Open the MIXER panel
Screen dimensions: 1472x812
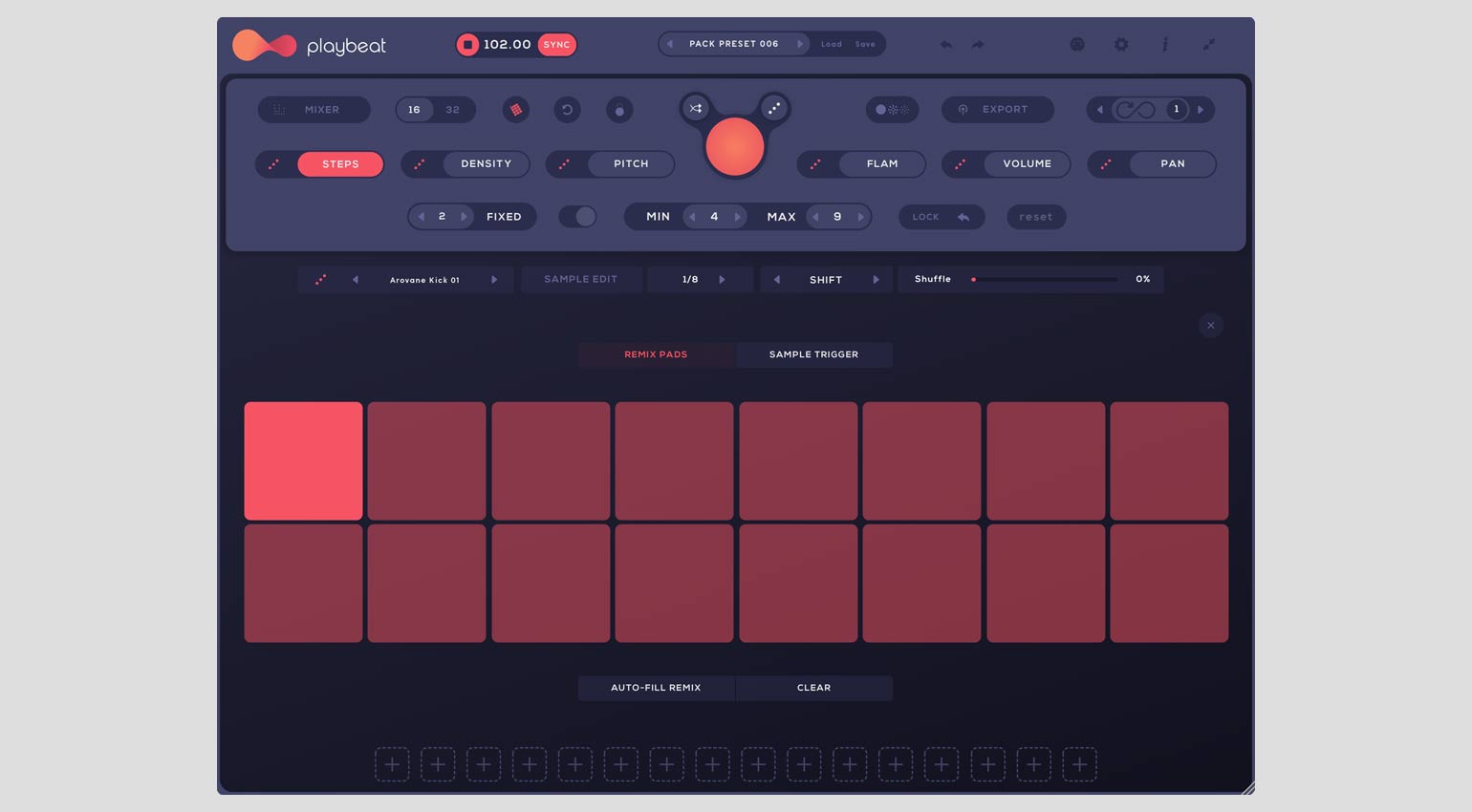point(314,110)
